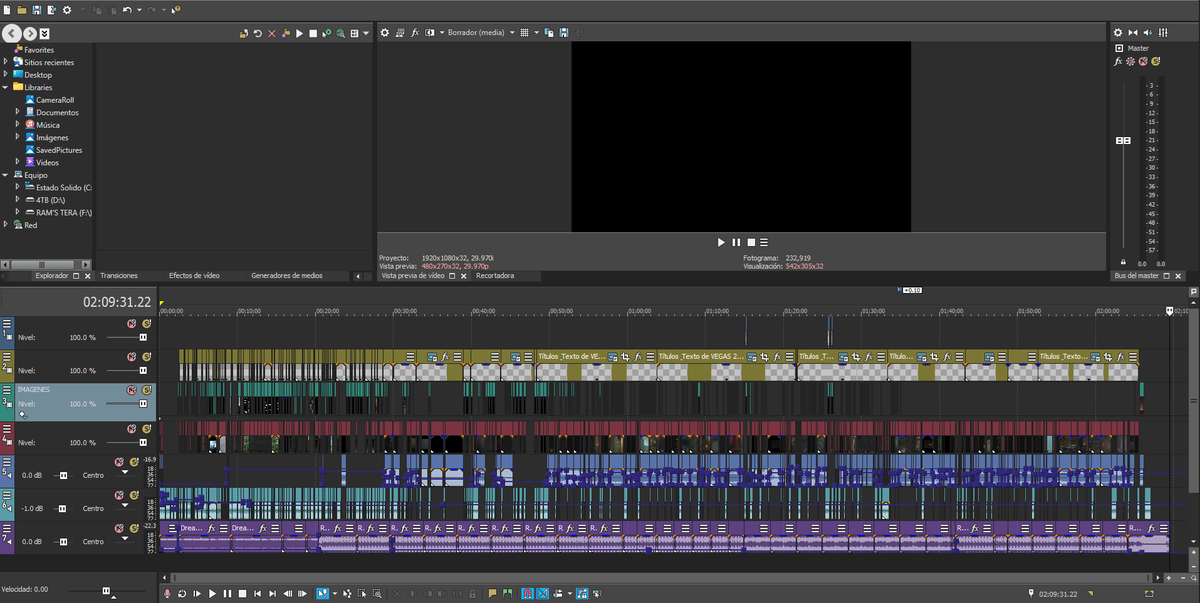This screenshot has width=1200, height=603.
Task: Open track 2 hamburger menu
Action: (x=7, y=357)
